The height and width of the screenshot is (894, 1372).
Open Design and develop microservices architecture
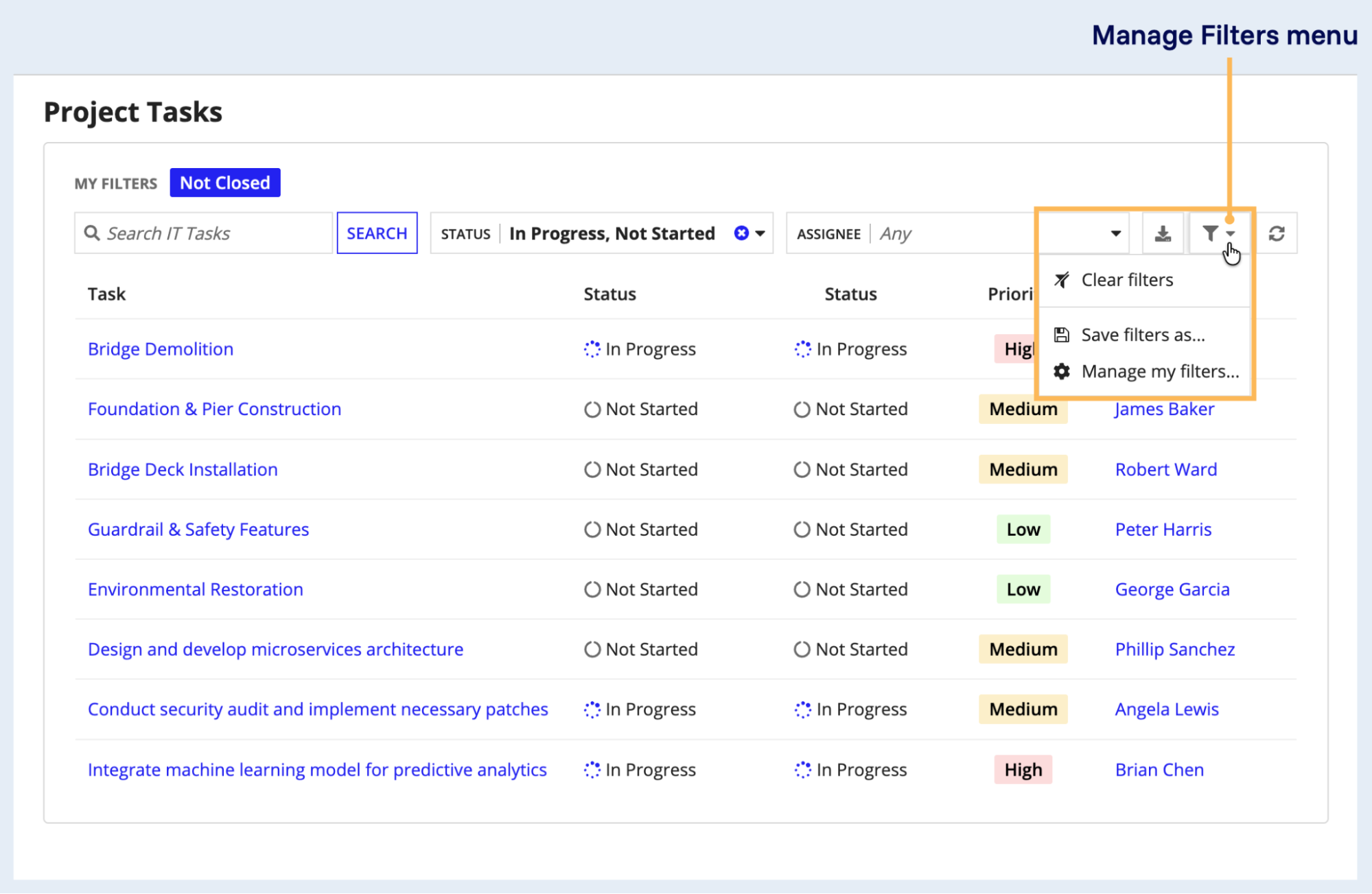point(275,649)
